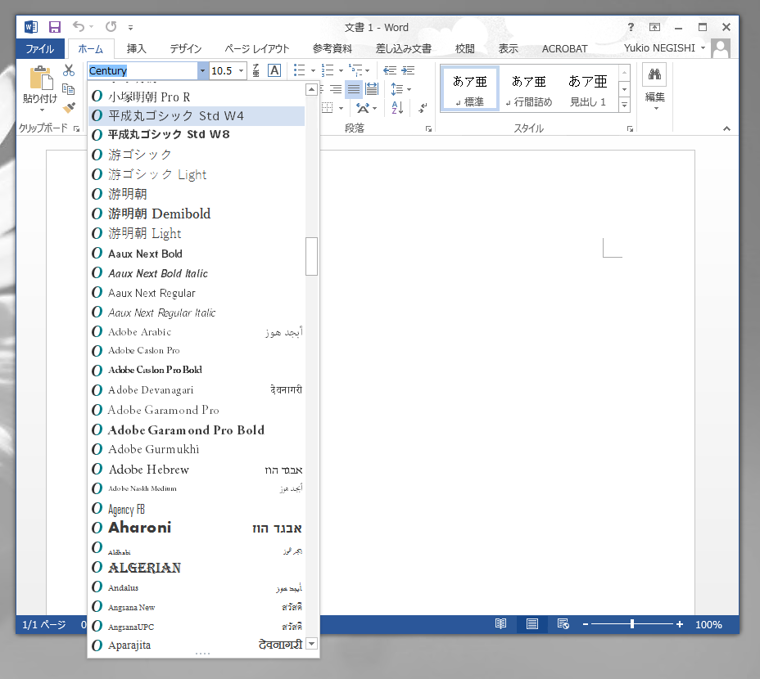Click font list scroll up arrow
The height and width of the screenshot is (679, 760).
pyautogui.click(x=312, y=89)
